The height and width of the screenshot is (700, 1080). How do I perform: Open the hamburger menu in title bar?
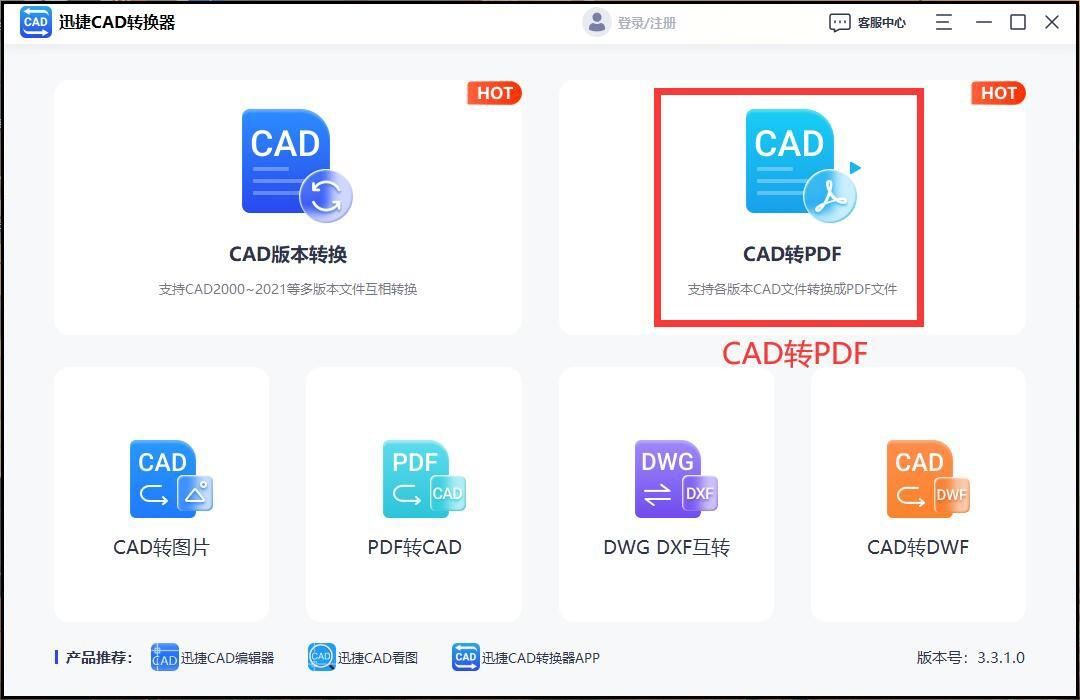(943, 21)
